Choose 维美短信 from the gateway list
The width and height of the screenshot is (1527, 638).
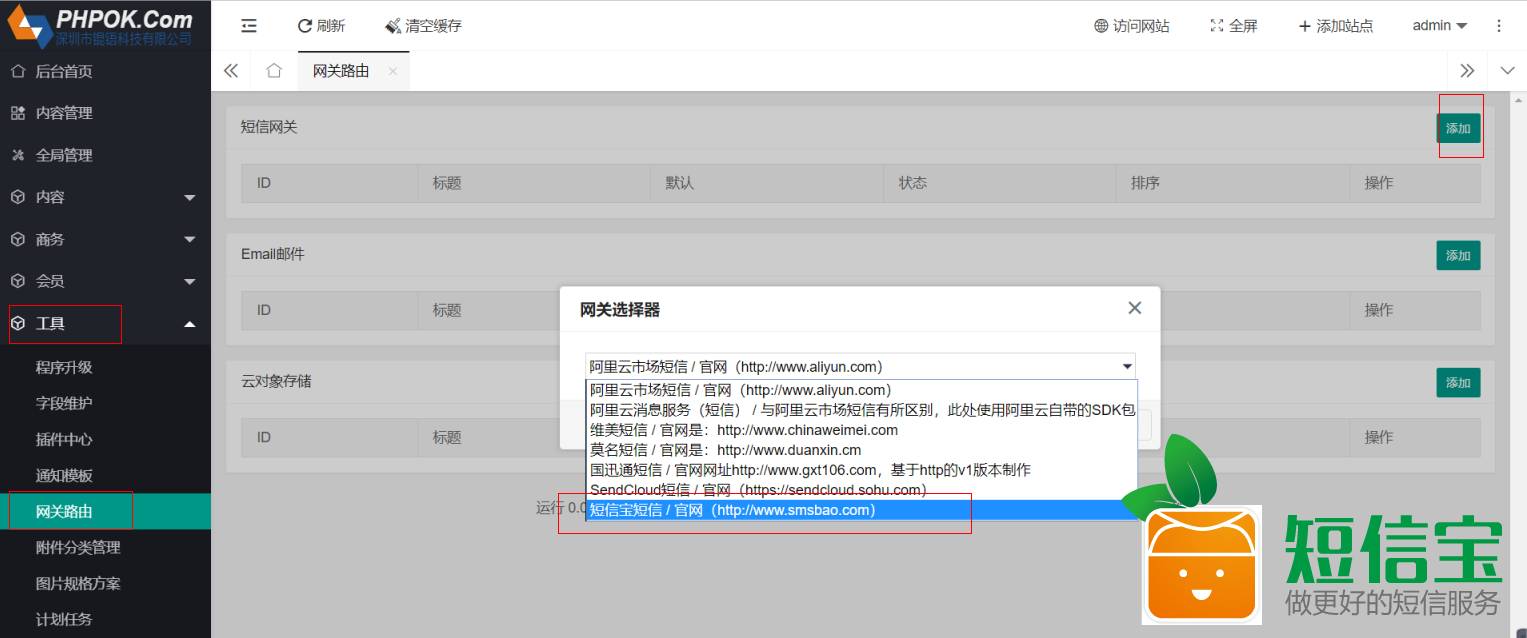tap(743, 430)
